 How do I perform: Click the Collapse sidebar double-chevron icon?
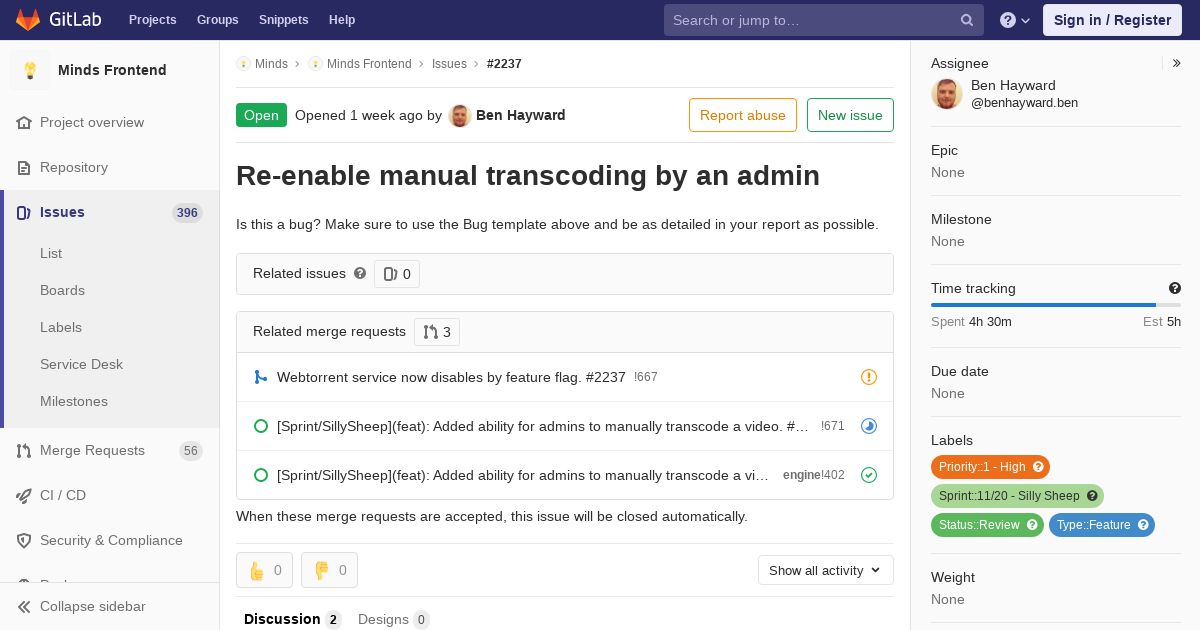(x=24, y=607)
